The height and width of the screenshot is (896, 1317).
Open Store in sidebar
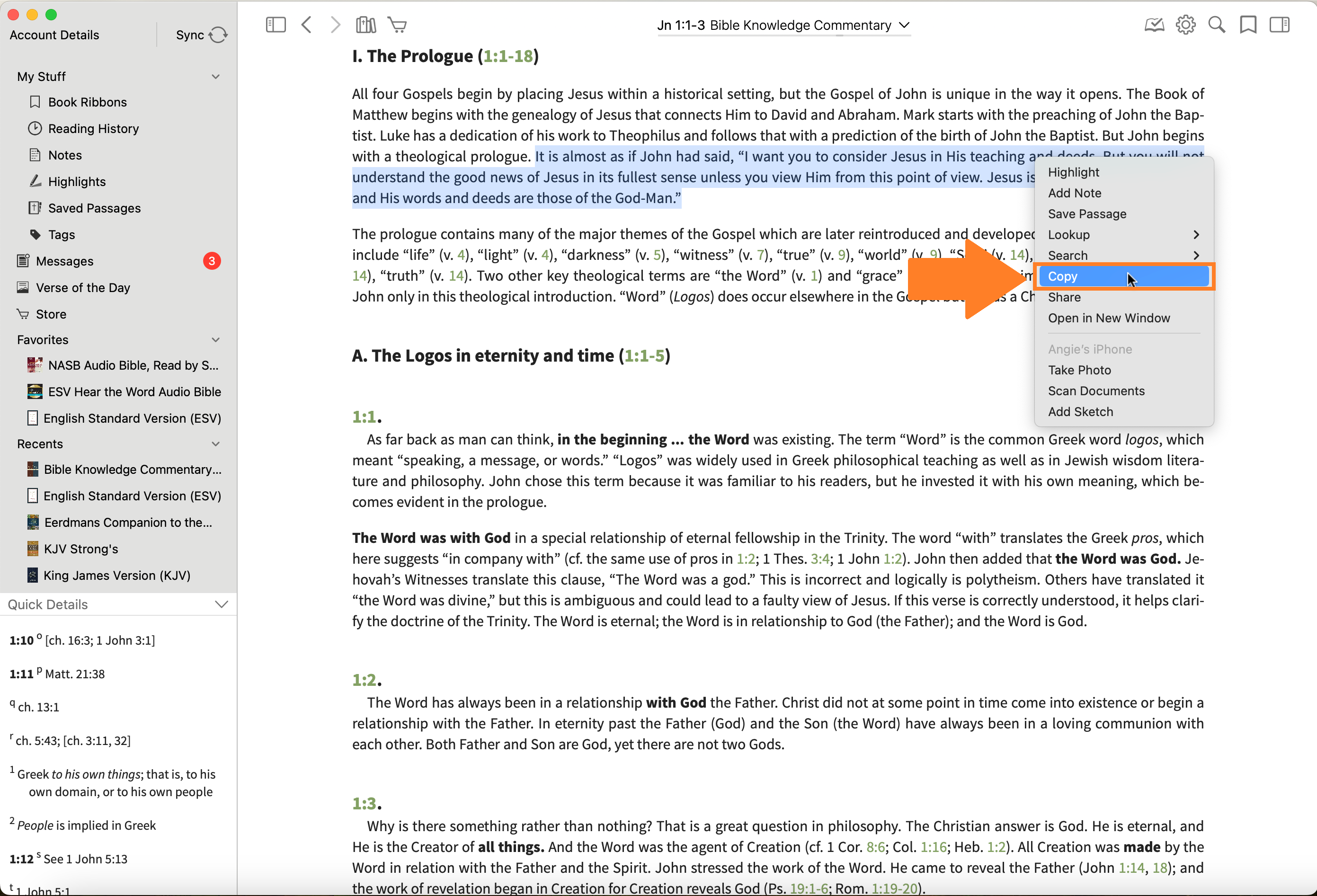click(51, 315)
